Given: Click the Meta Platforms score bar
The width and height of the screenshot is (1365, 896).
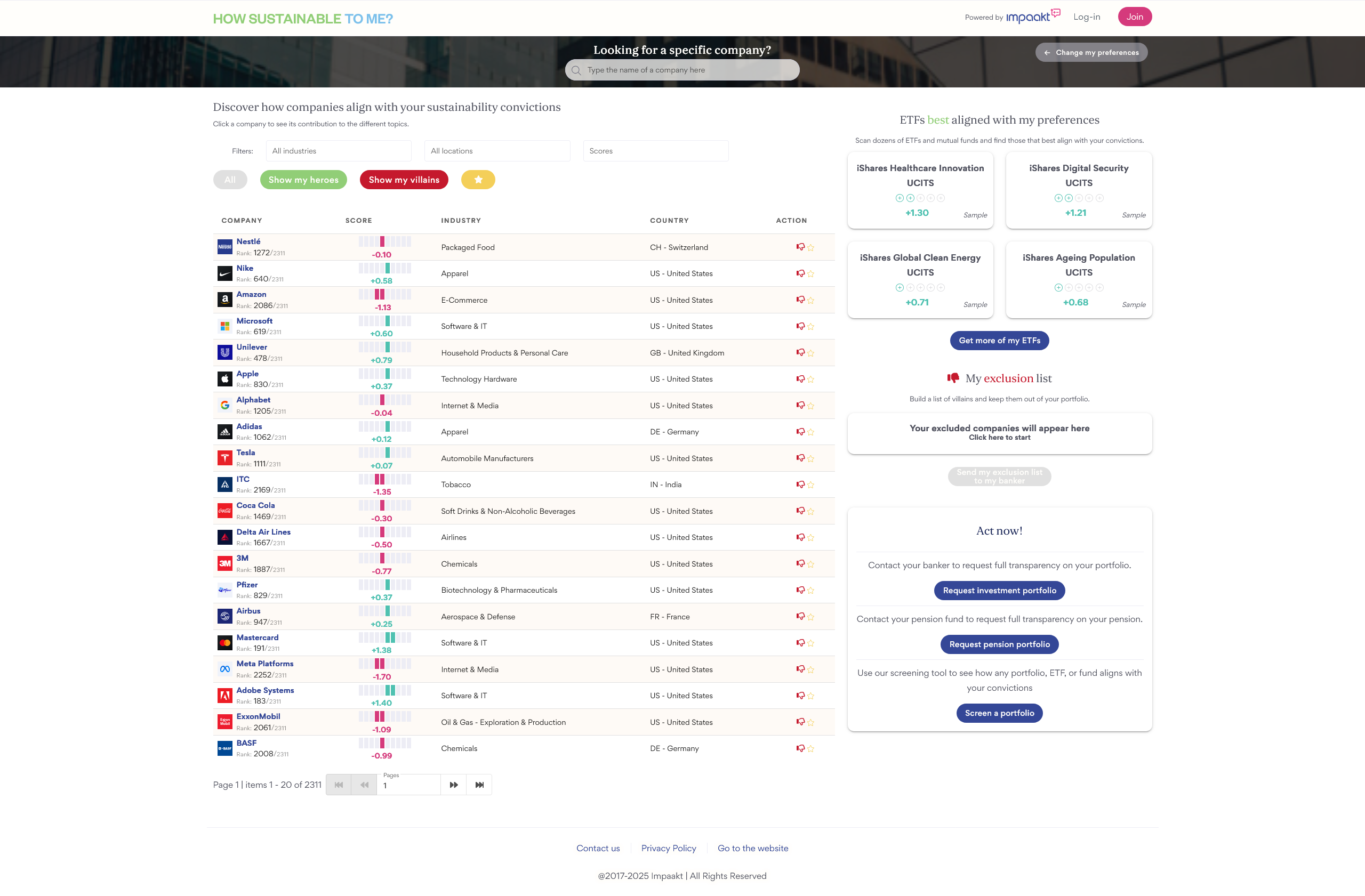Looking at the screenshot, I should pyautogui.click(x=385, y=664).
